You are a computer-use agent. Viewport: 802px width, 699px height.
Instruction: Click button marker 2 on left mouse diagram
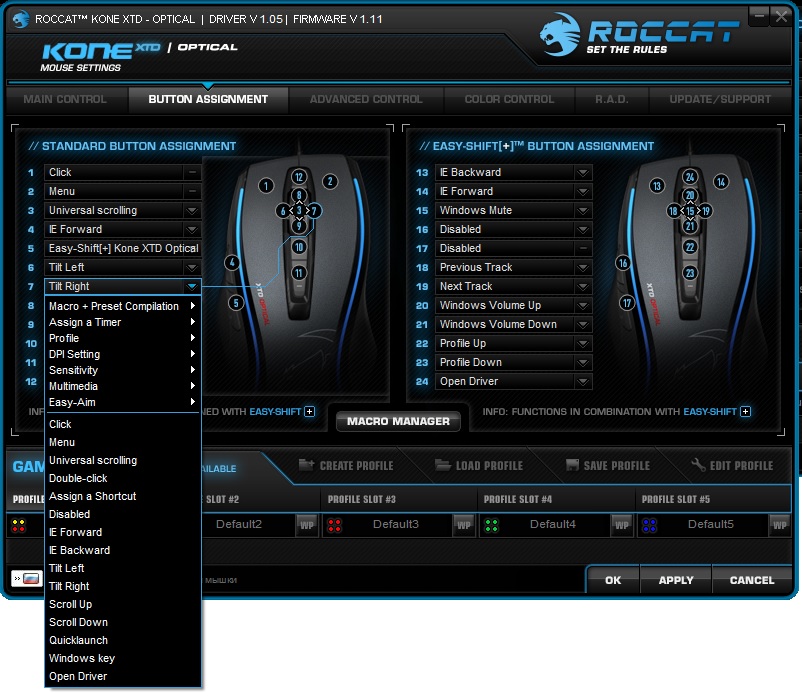point(330,181)
